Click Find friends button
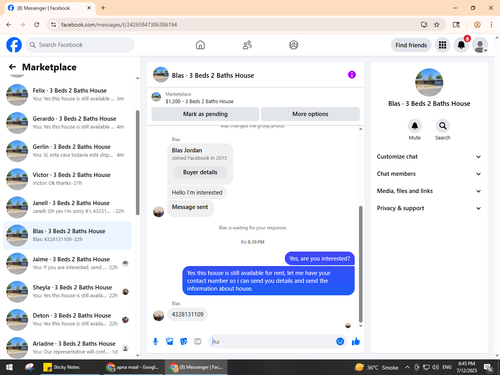This screenshot has height=375, width=500. tap(411, 45)
